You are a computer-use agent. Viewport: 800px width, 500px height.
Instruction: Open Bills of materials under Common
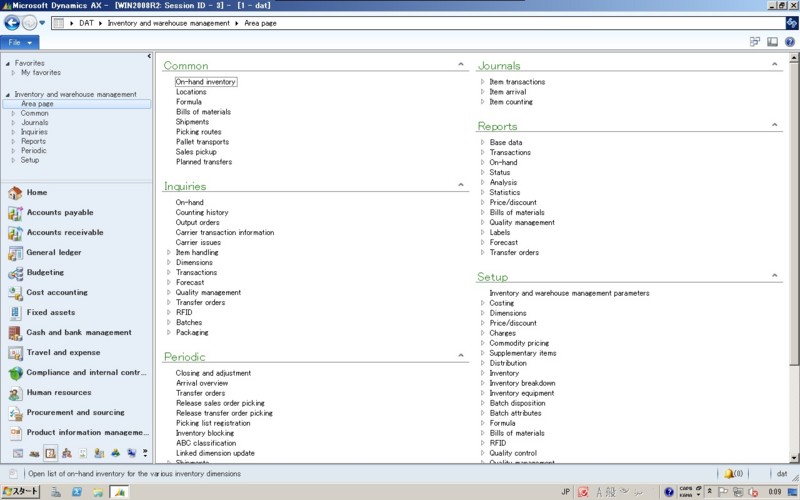[203, 112]
